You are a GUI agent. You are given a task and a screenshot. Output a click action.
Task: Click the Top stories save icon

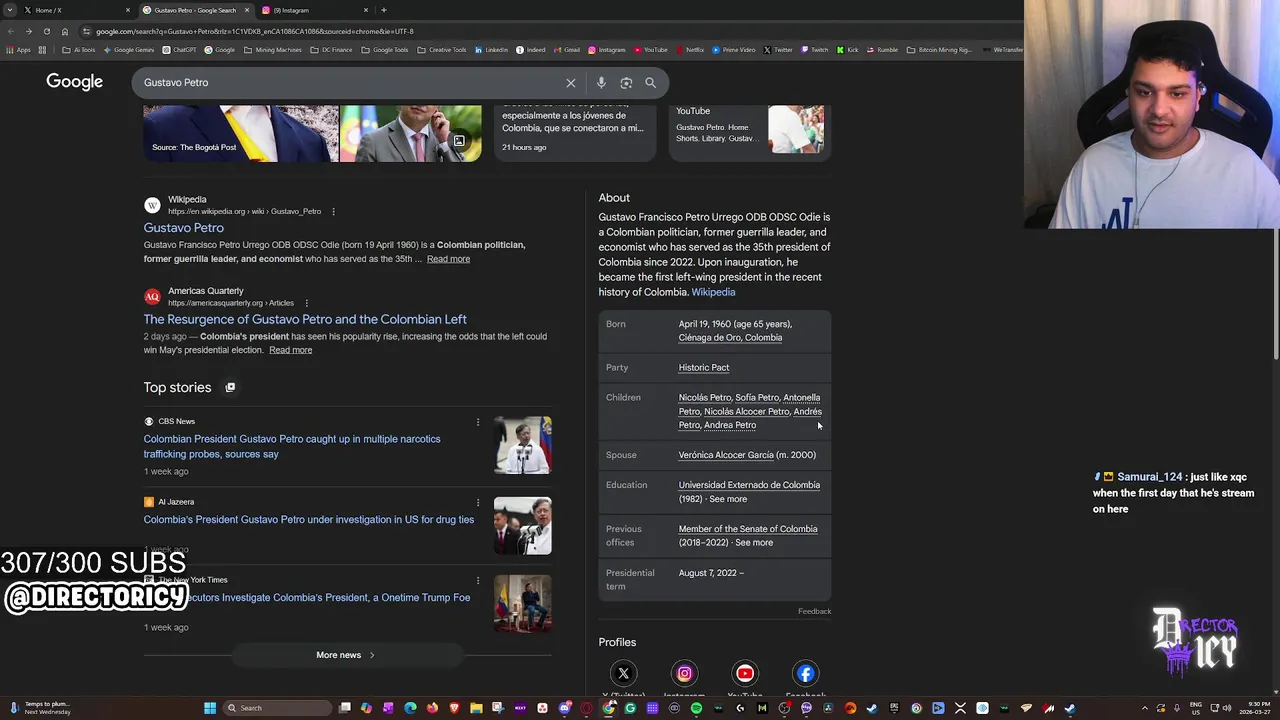[230, 387]
